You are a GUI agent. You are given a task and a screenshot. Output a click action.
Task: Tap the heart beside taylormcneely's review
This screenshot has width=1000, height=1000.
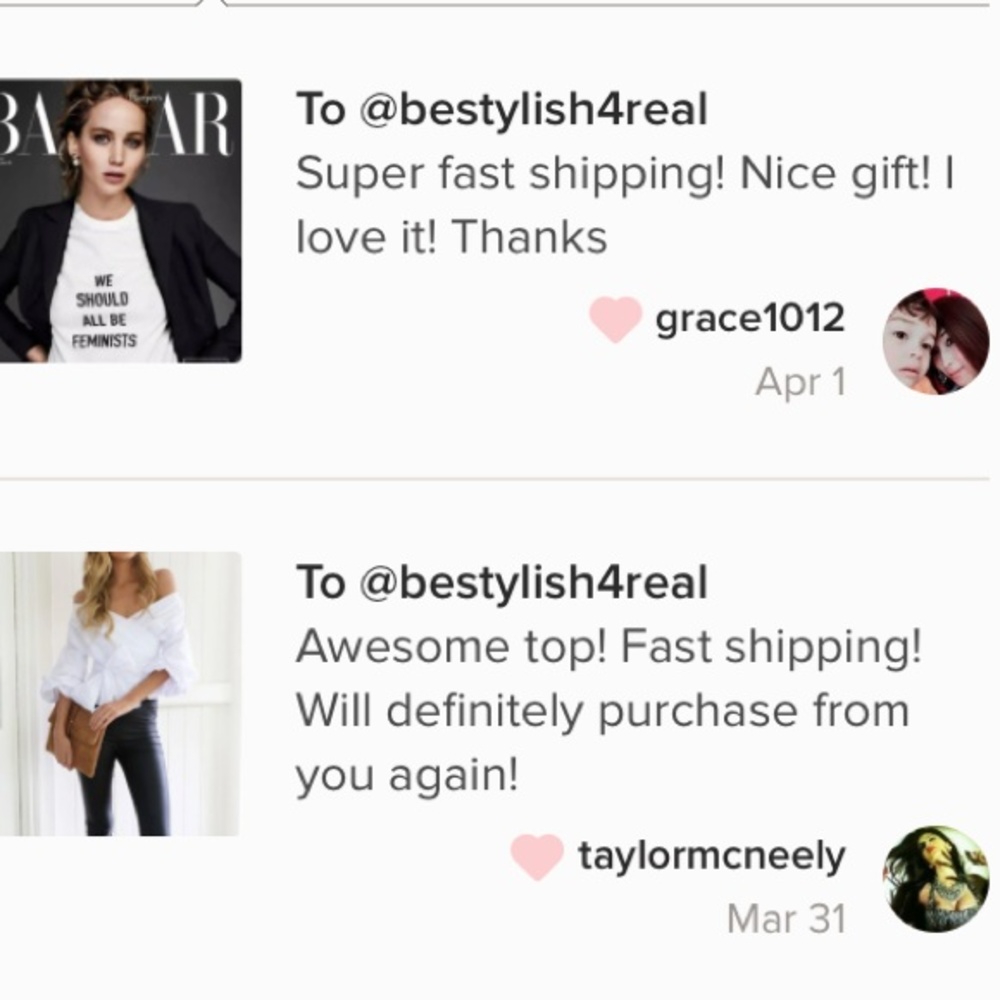click(x=537, y=857)
